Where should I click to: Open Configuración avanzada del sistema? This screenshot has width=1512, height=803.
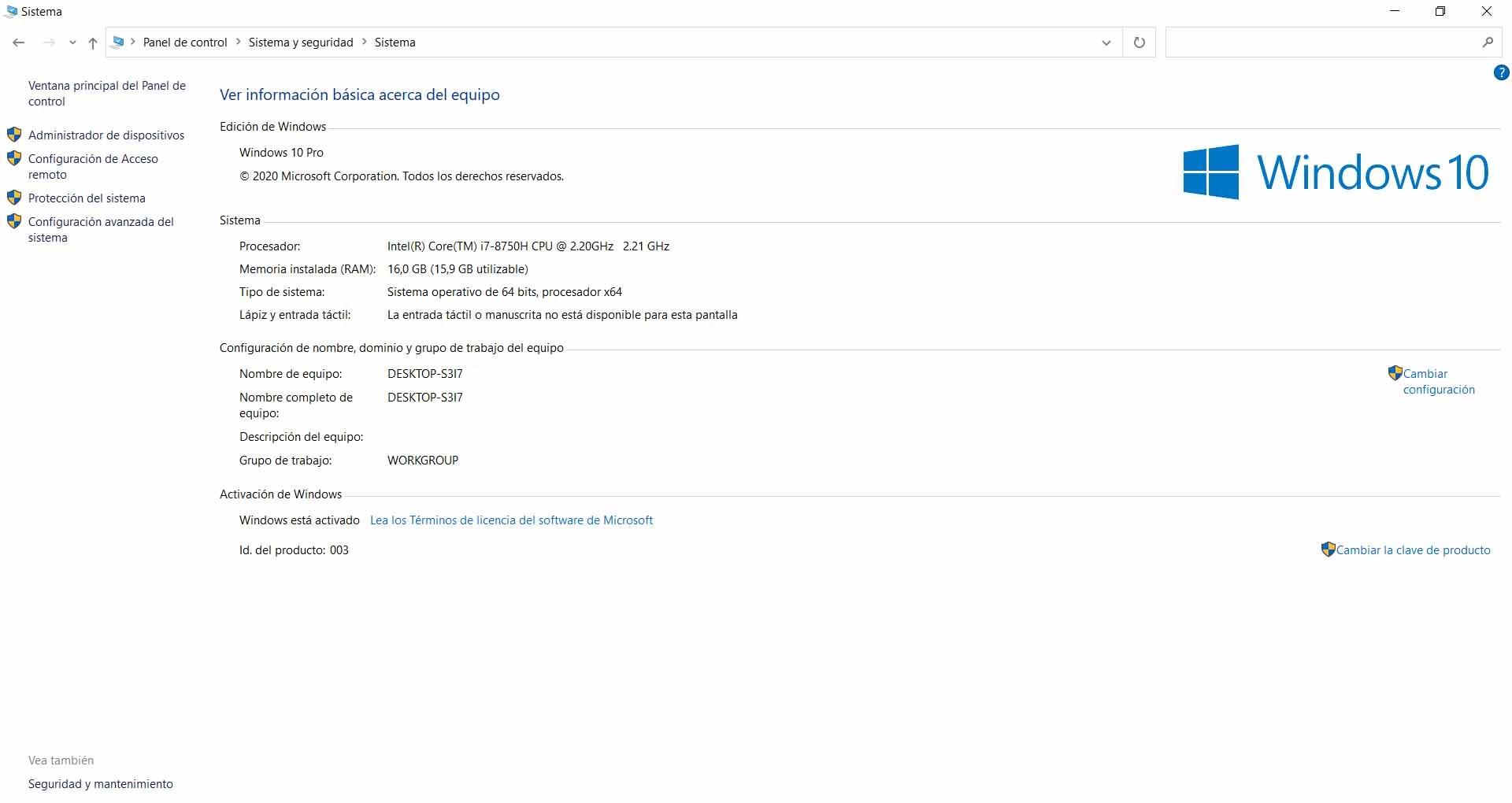tap(101, 230)
